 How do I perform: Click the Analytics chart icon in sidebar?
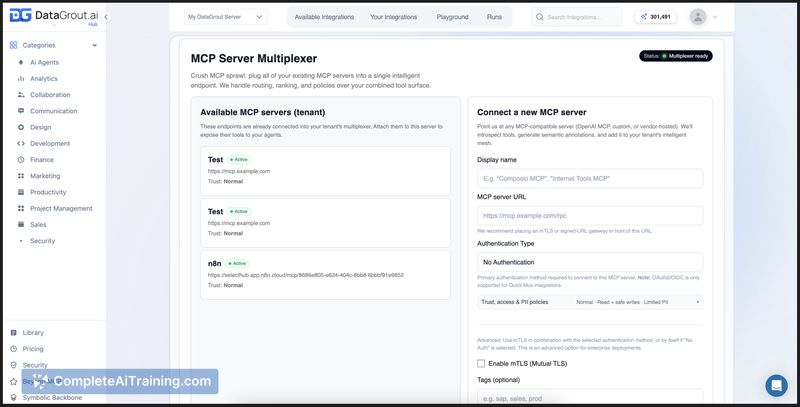point(21,78)
